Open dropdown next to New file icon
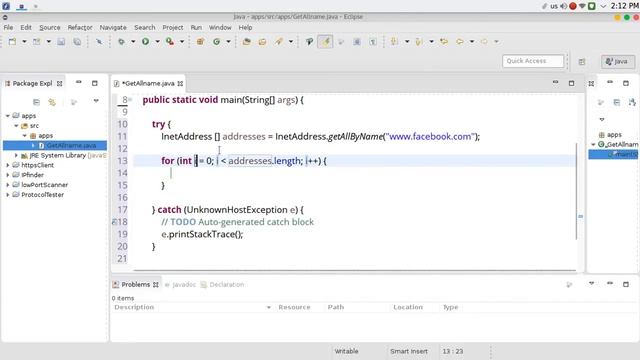Viewport: 640px width, 360px height. pyautogui.click(x=24, y=42)
